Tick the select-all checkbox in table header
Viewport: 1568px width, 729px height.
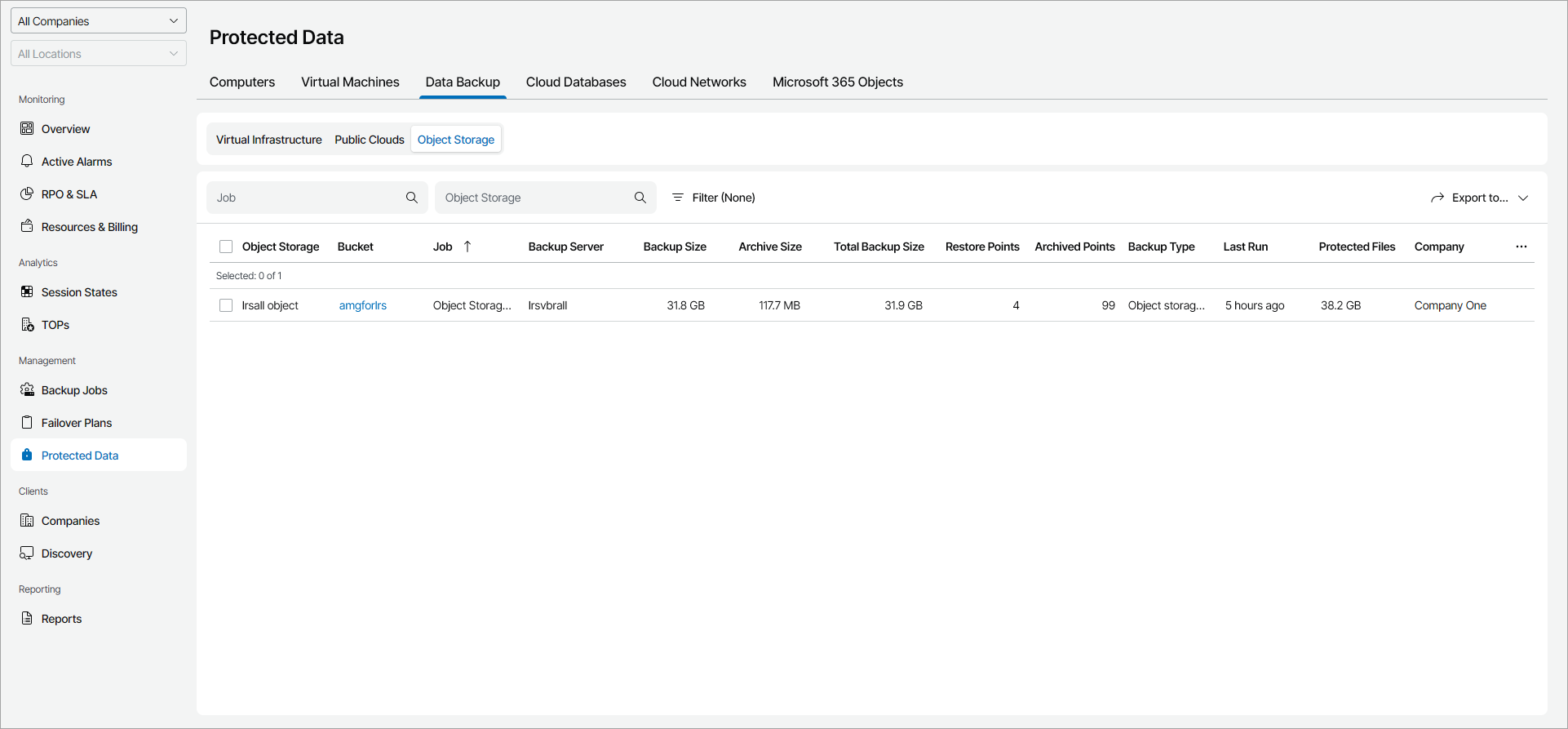[226, 247]
